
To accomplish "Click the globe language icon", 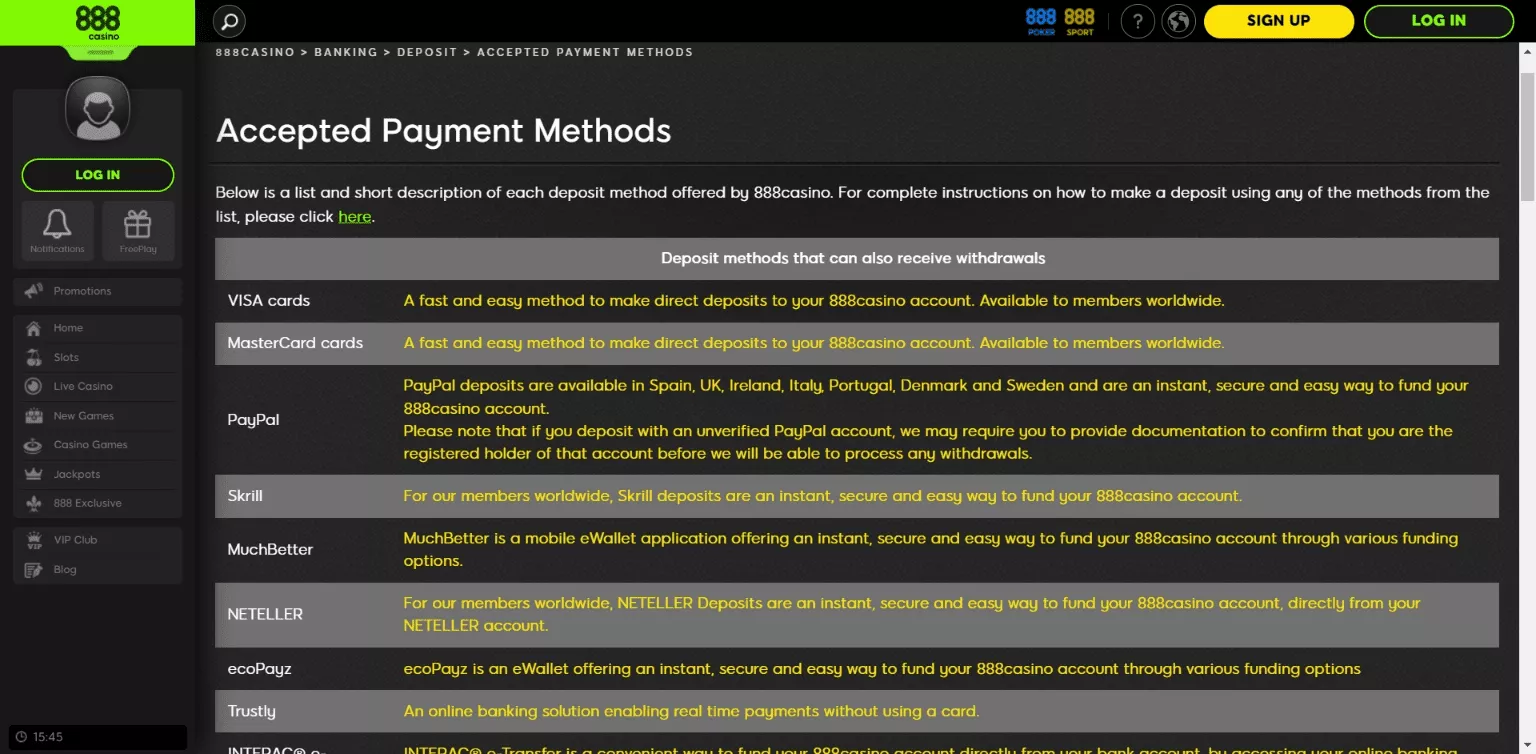I will tap(1179, 21).
